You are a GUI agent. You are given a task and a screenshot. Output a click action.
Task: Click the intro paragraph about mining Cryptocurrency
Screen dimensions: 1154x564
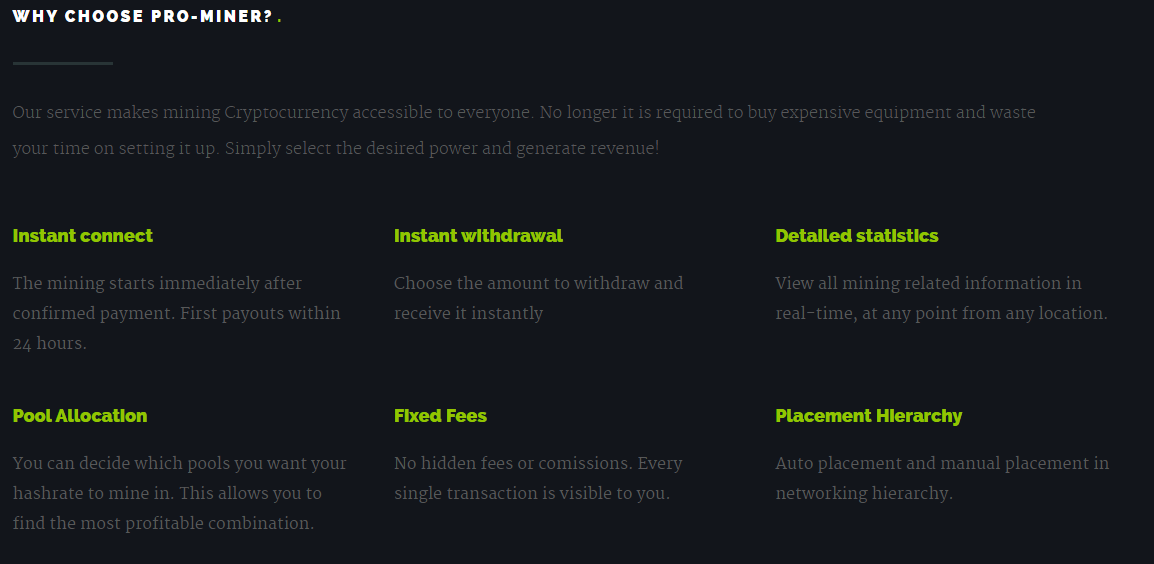pos(524,130)
